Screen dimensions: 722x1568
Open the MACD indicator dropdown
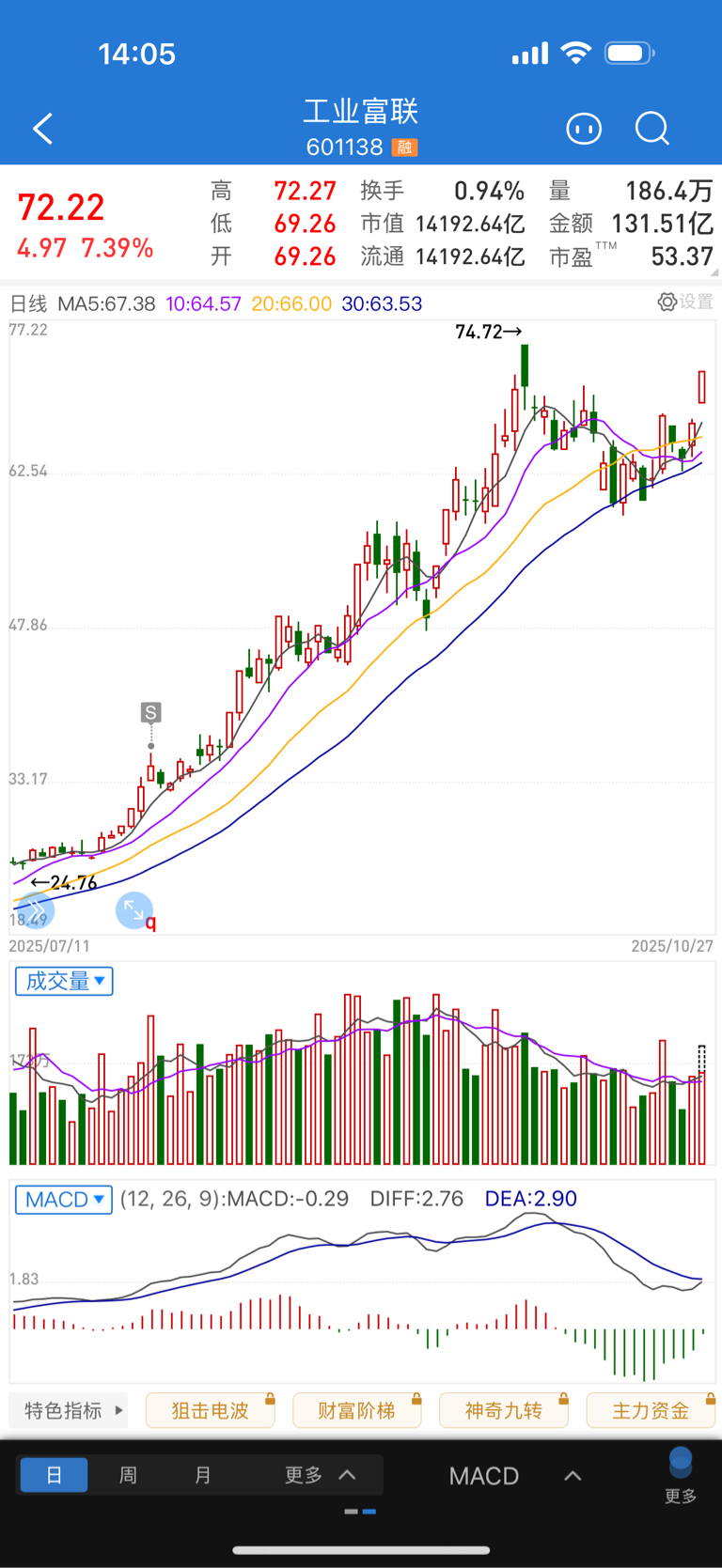(64, 1200)
